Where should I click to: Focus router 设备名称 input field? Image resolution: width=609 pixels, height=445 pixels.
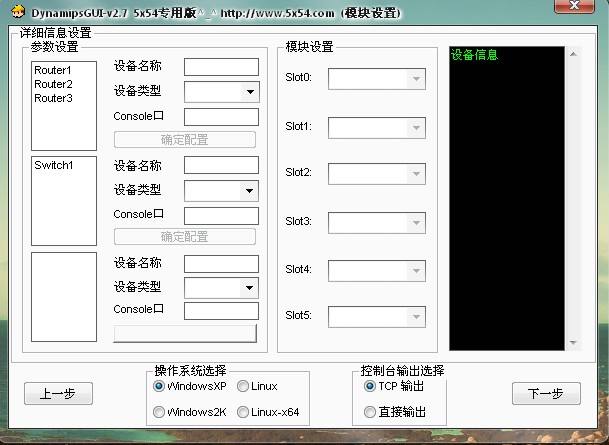221,67
